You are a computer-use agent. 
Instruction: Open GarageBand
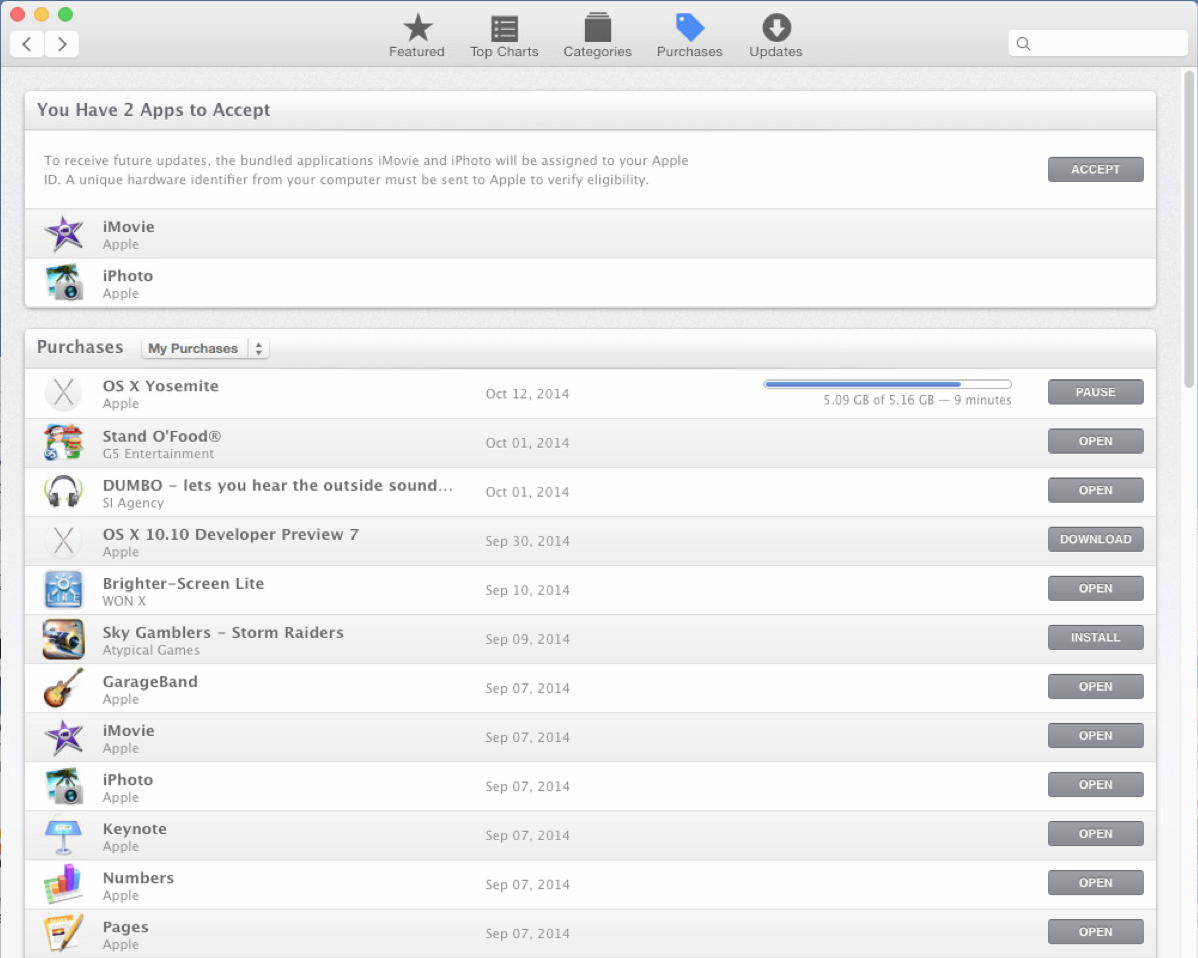(x=1095, y=686)
